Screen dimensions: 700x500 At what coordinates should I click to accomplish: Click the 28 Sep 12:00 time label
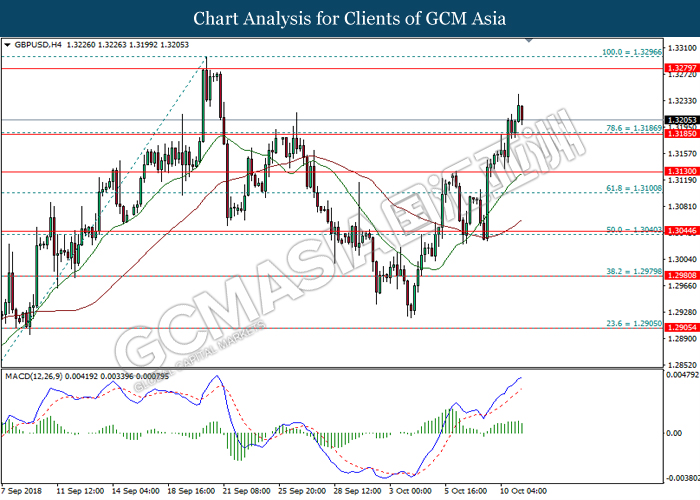(357, 491)
